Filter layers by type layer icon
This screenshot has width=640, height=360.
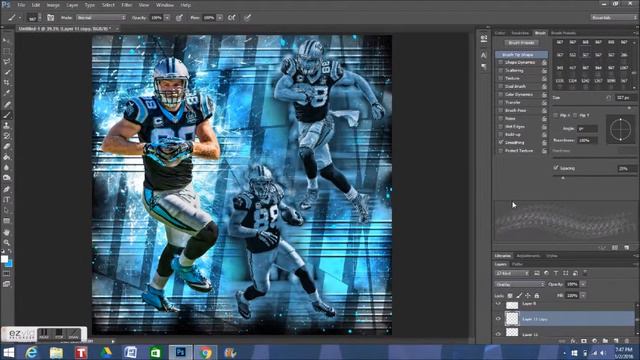(556, 273)
